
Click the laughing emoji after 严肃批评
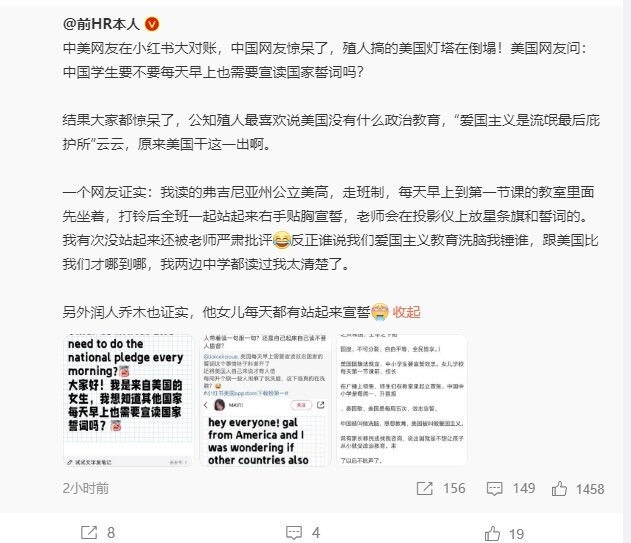[x=282, y=240]
